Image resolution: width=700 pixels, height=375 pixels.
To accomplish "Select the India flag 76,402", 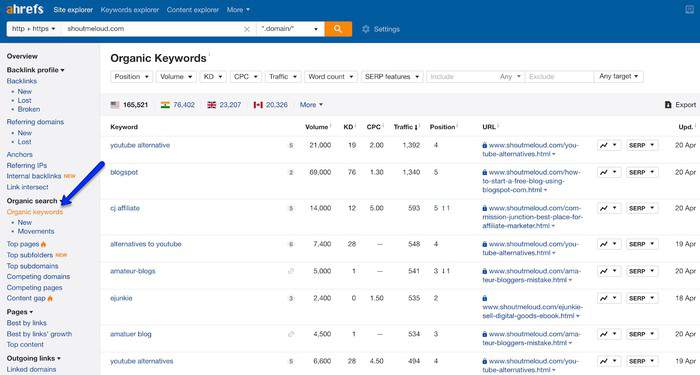I will (x=178, y=104).
